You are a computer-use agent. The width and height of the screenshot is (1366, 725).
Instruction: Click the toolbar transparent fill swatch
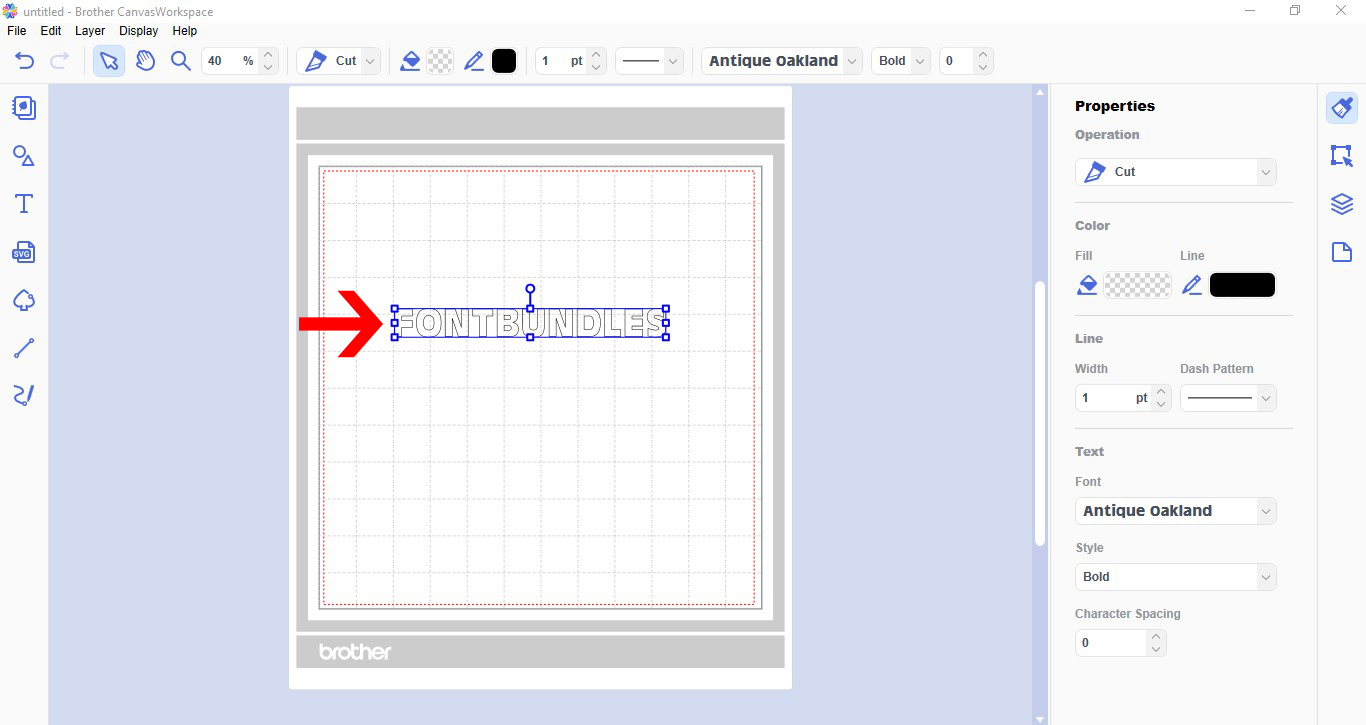[x=440, y=61]
